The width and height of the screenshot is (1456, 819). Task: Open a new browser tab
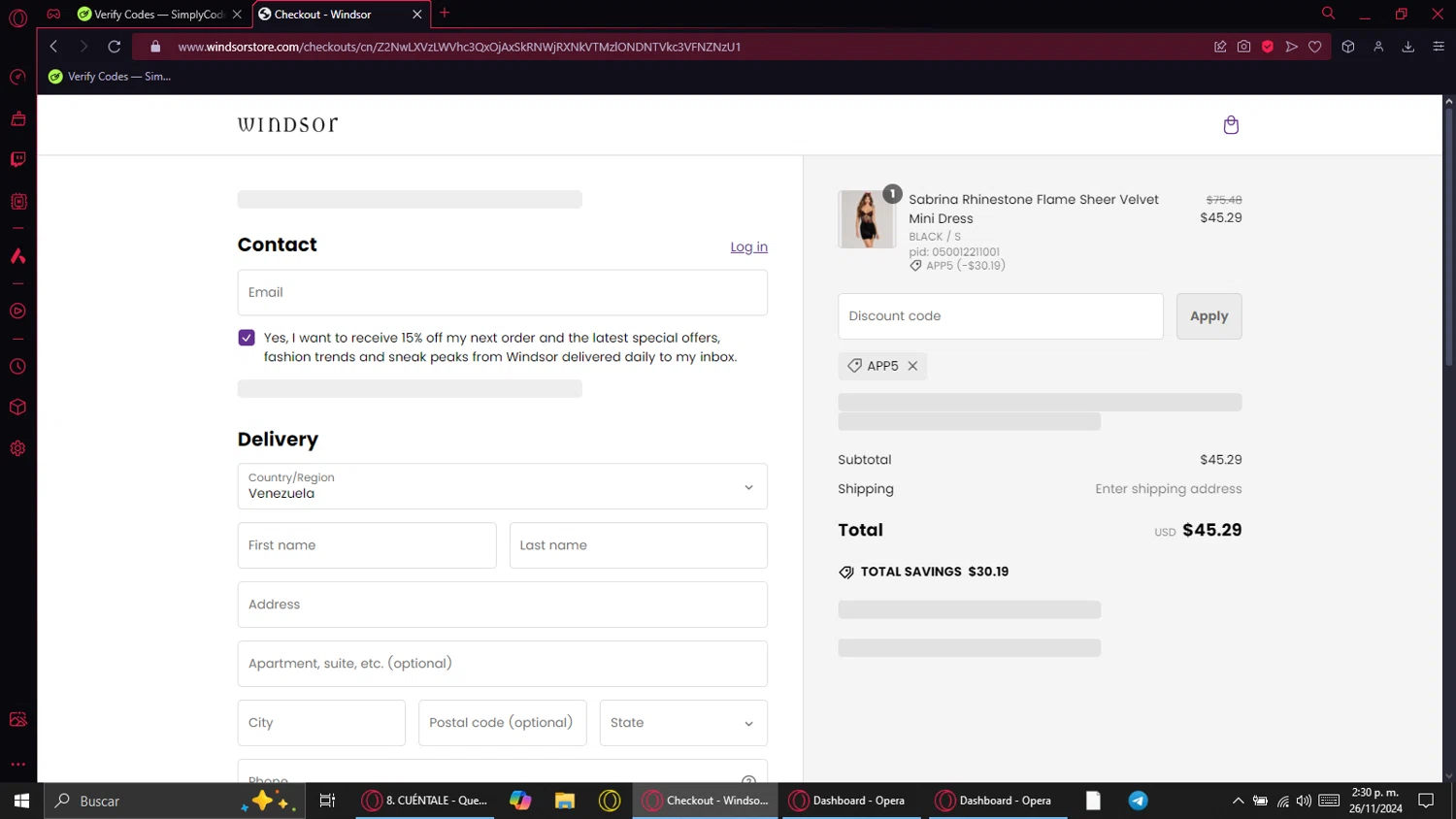tap(445, 14)
